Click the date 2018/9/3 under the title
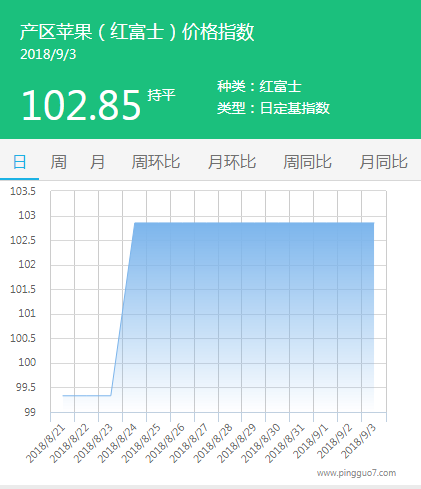This screenshot has width=421, height=489. tap(48, 55)
